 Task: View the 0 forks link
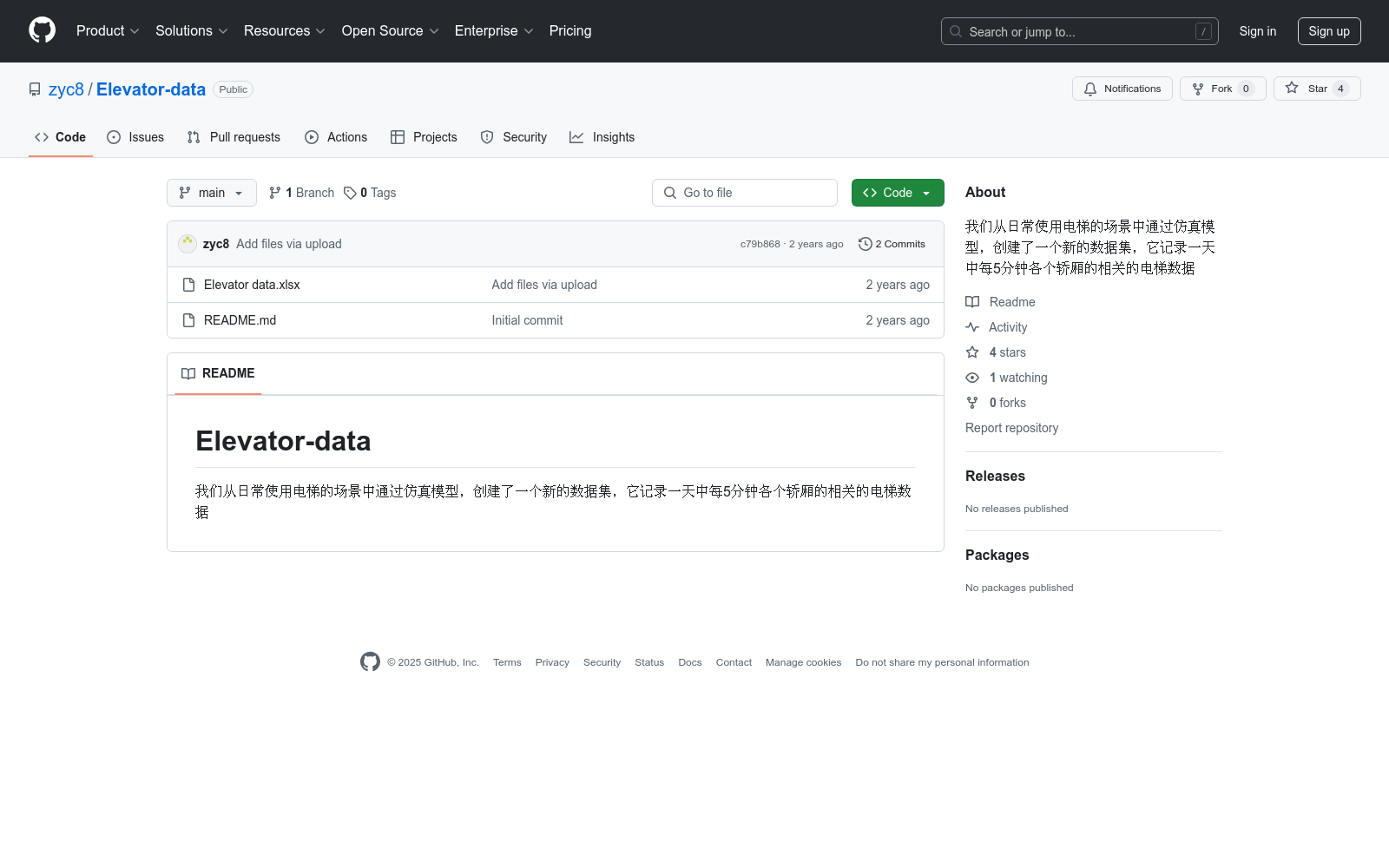pos(996,403)
